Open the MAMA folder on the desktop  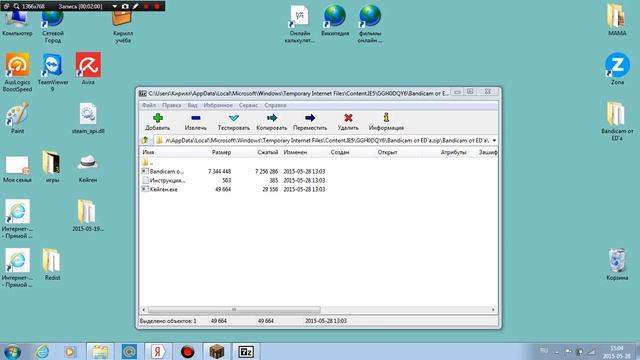point(617,20)
